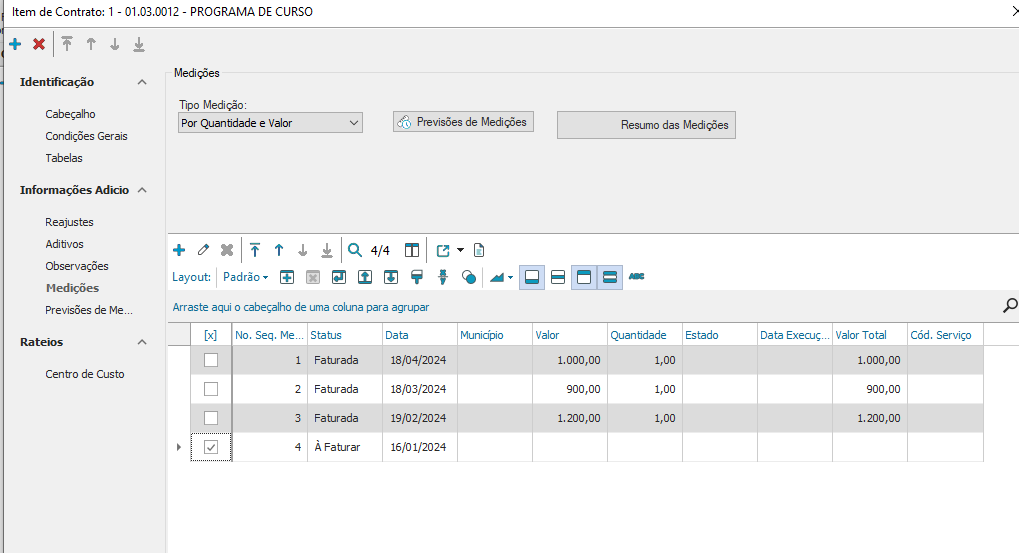Collapse the Identificação section
The image size is (1019, 553).
tap(142, 82)
